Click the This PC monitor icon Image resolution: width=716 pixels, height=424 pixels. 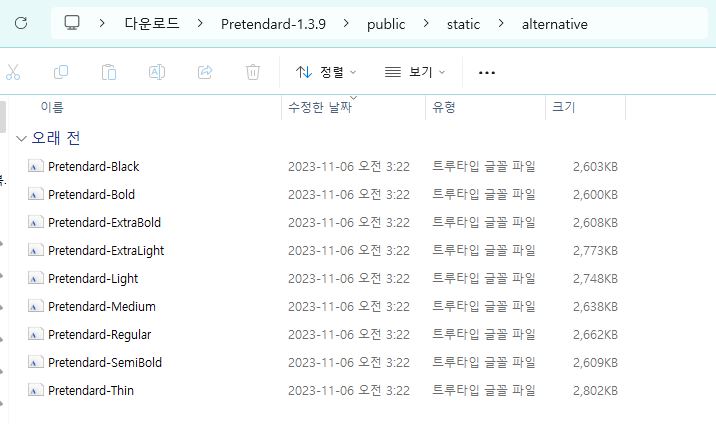(72, 23)
